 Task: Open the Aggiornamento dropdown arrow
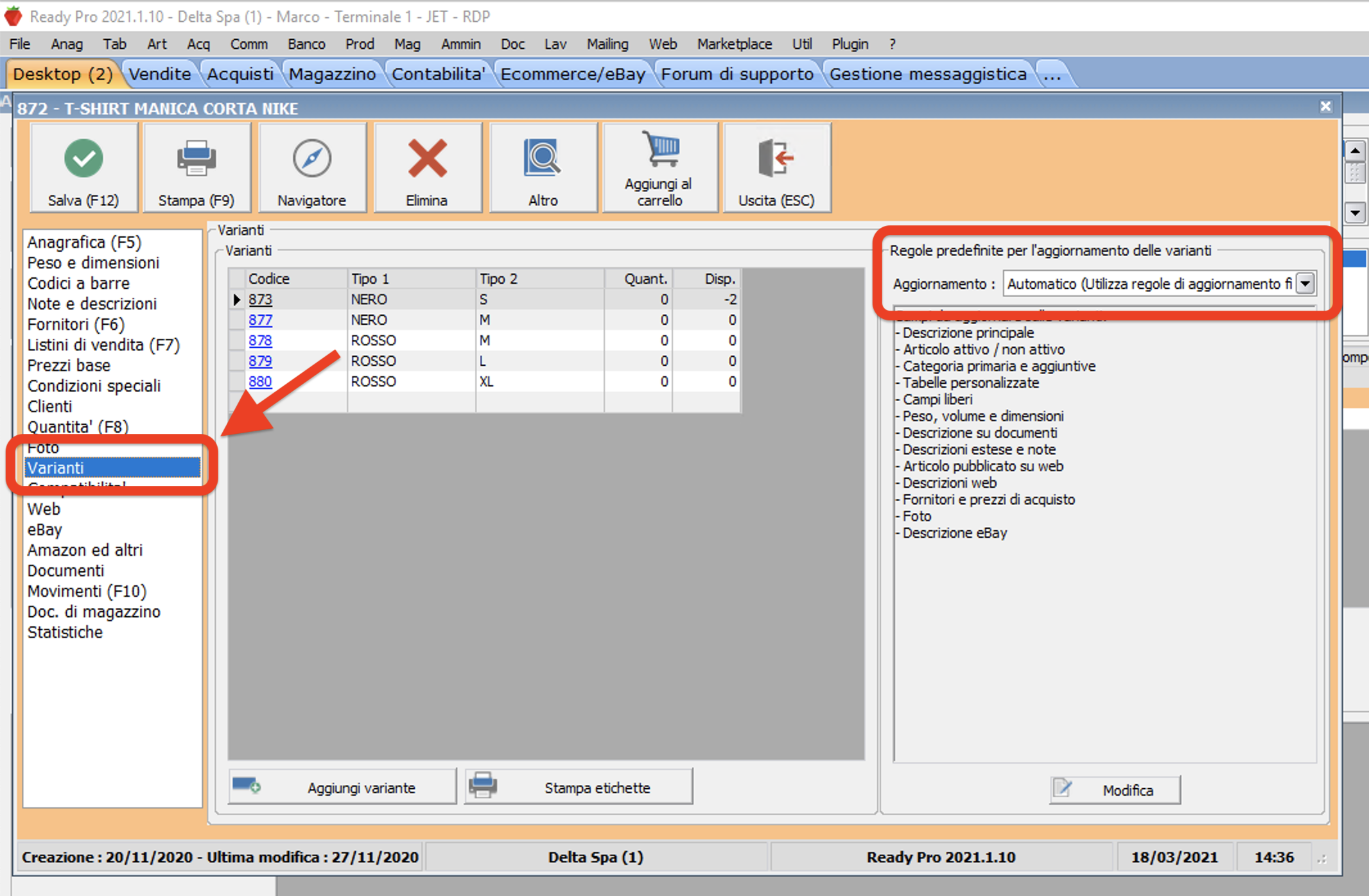pos(1305,283)
